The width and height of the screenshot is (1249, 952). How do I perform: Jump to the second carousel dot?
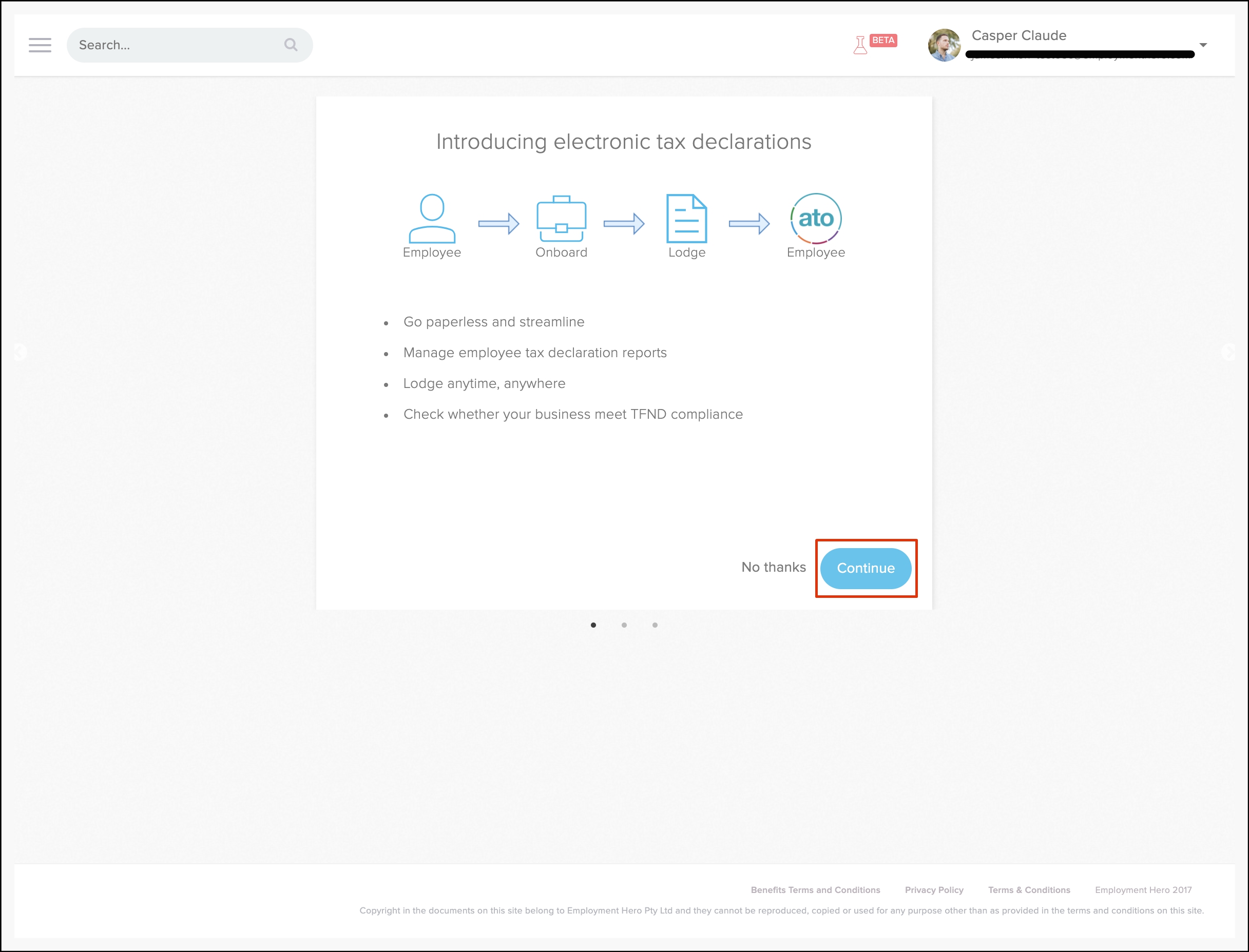(x=624, y=625)
